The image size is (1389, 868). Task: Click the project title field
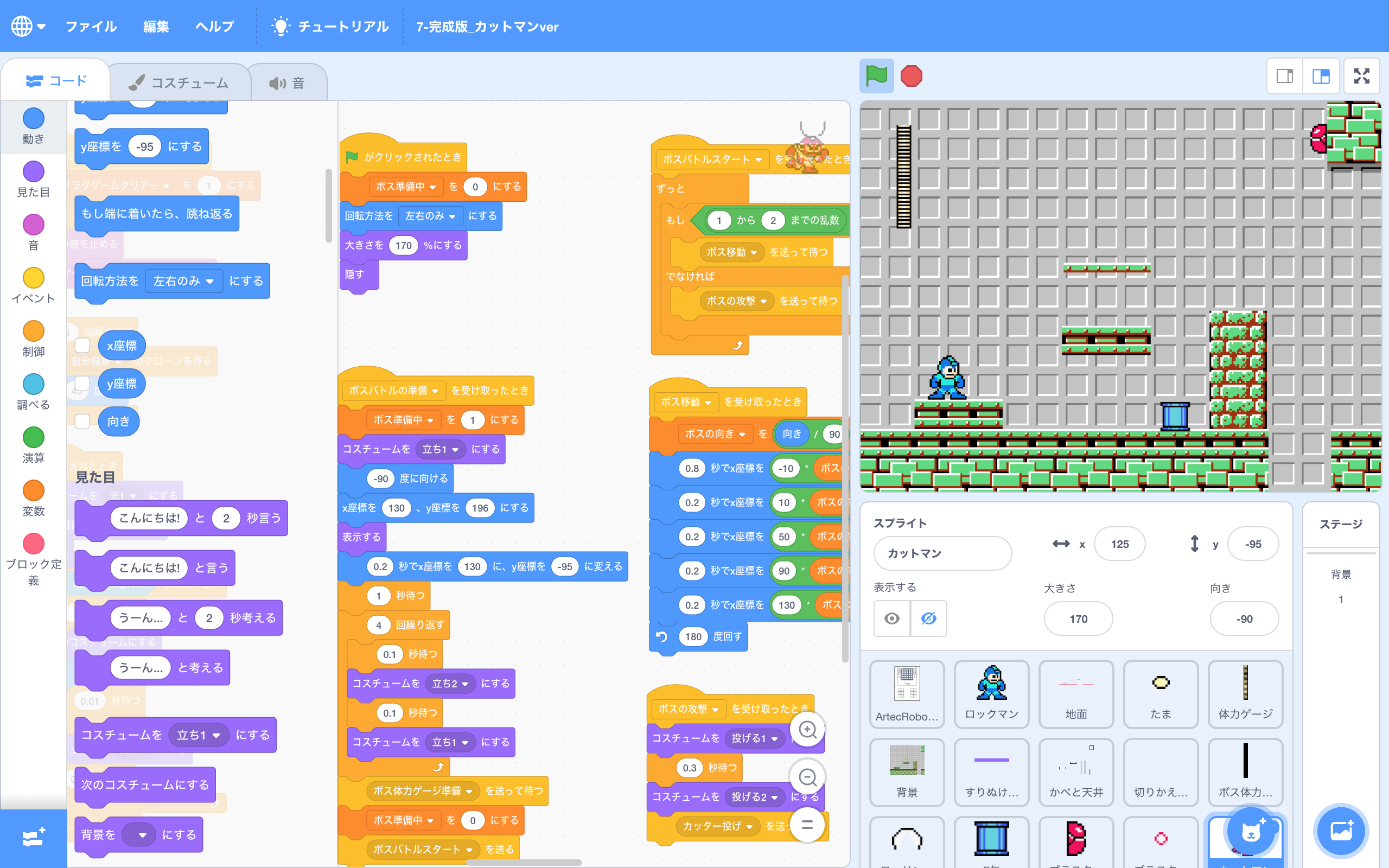coord(487,27)
